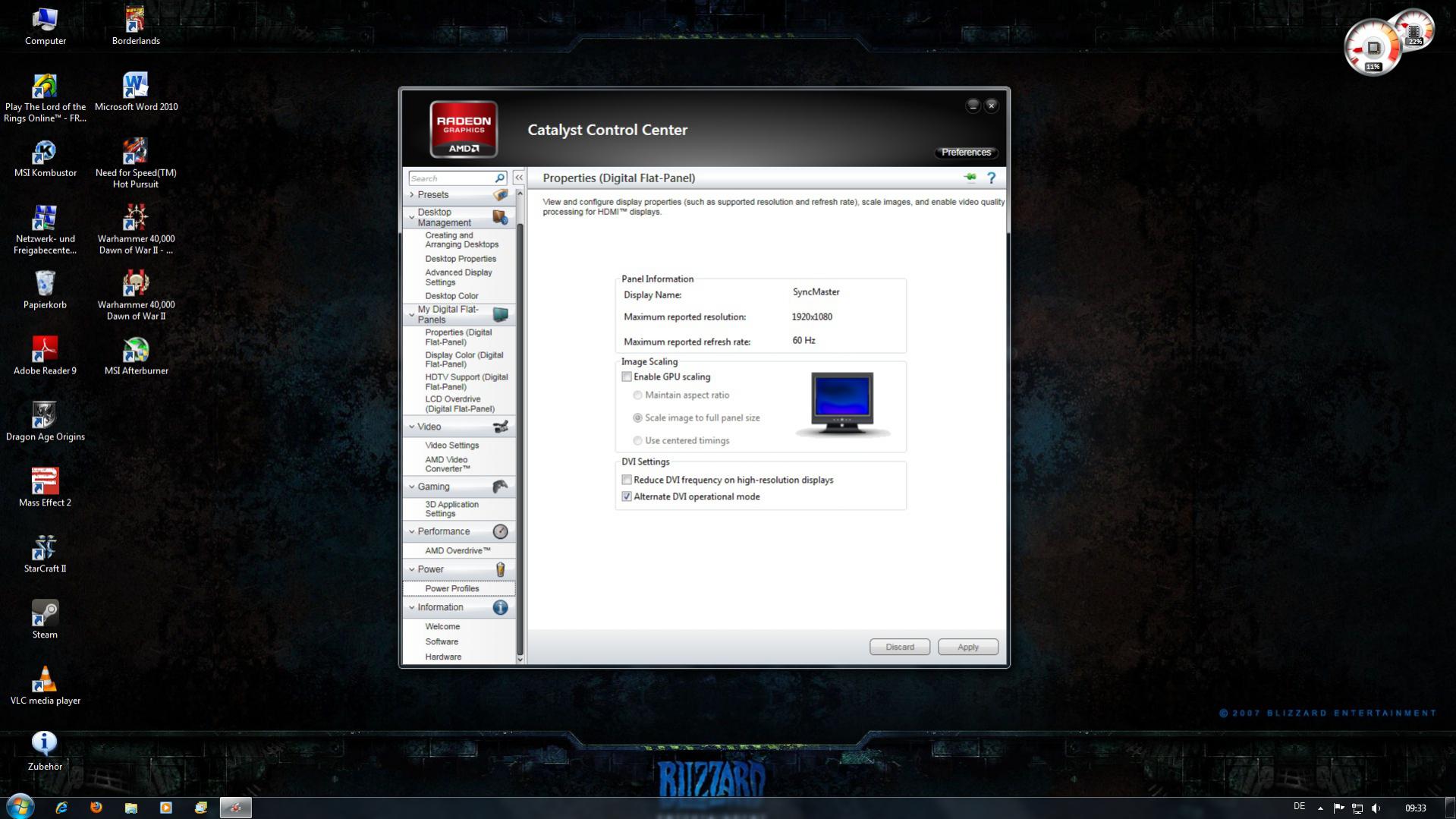Open Desktop Properties page
1456x819 pixels.
pyautogui.click(x=461, y=259)
